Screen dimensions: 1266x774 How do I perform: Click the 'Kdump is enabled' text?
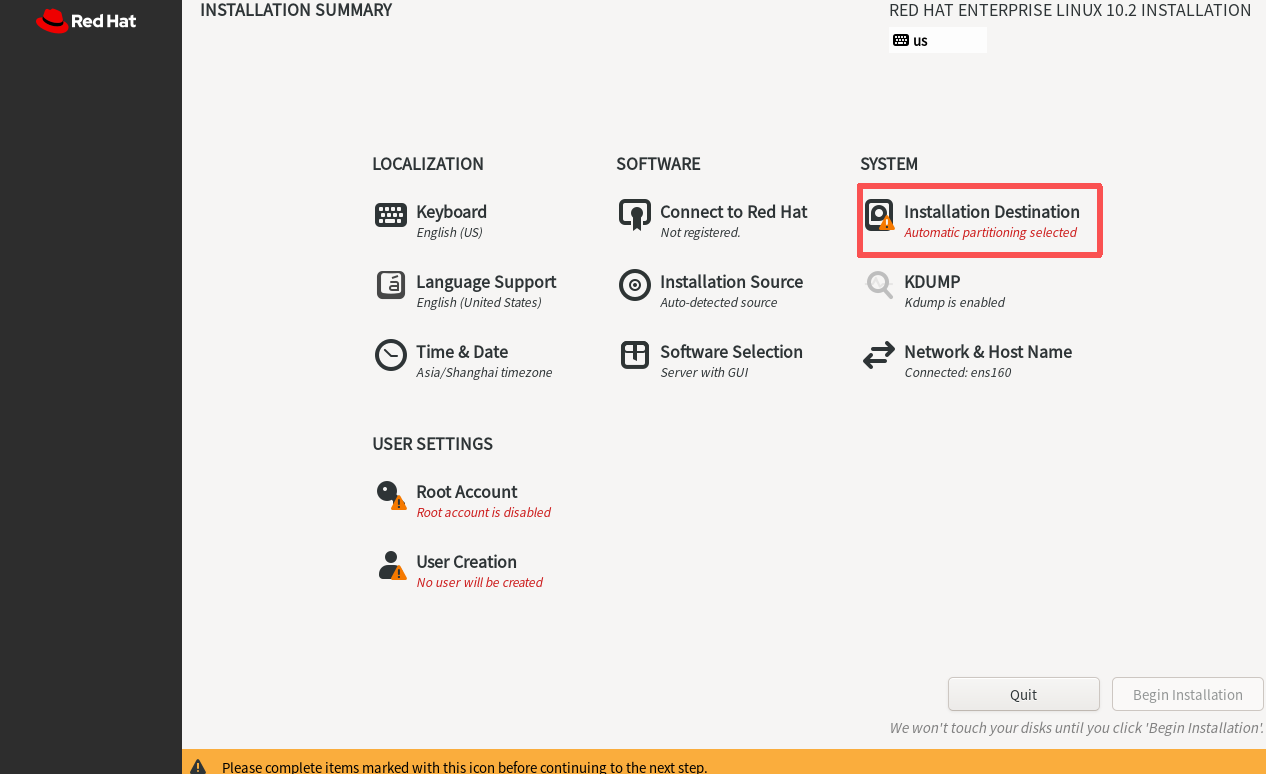point(954,302)
